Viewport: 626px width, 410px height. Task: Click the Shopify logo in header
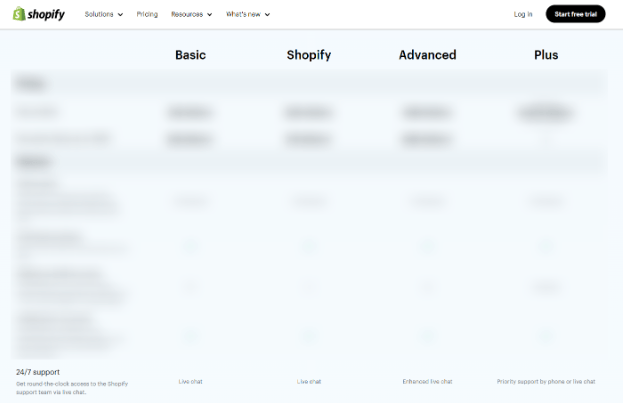pyautogui.click(x=39, y=14)
